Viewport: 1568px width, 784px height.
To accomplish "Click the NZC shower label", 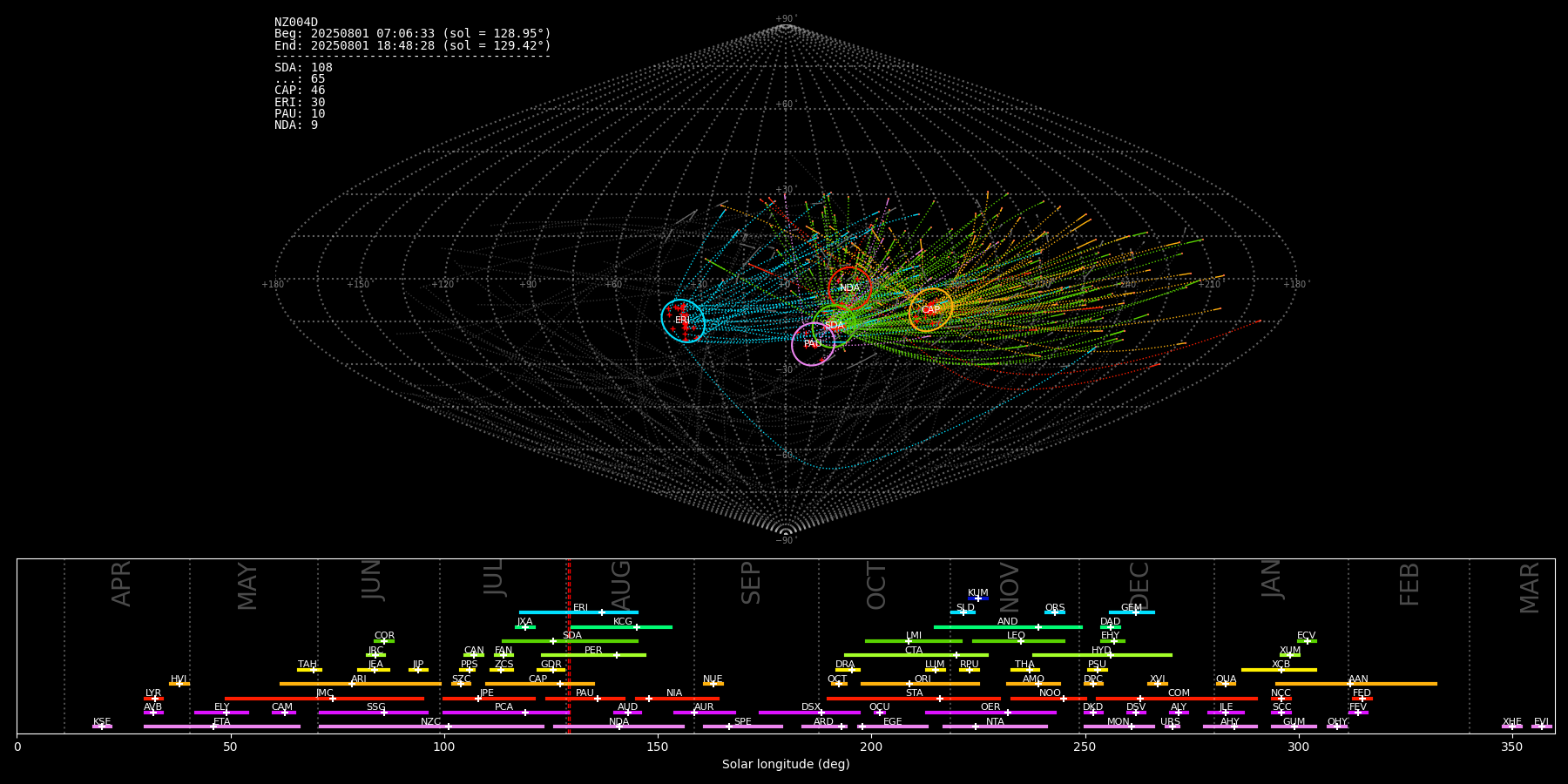I will click(x=430, y=722).
